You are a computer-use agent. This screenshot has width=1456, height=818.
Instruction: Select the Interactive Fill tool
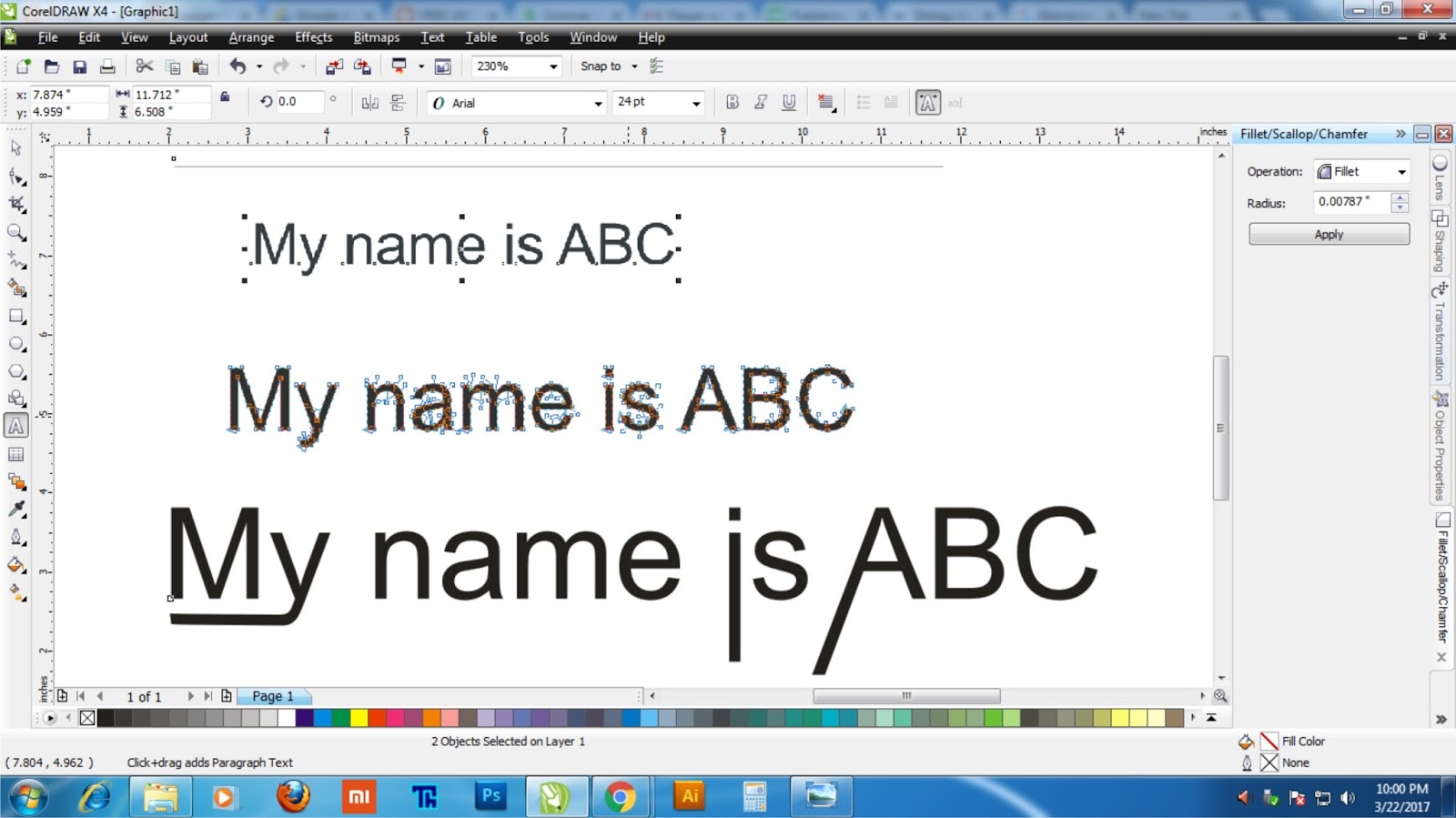16,593
